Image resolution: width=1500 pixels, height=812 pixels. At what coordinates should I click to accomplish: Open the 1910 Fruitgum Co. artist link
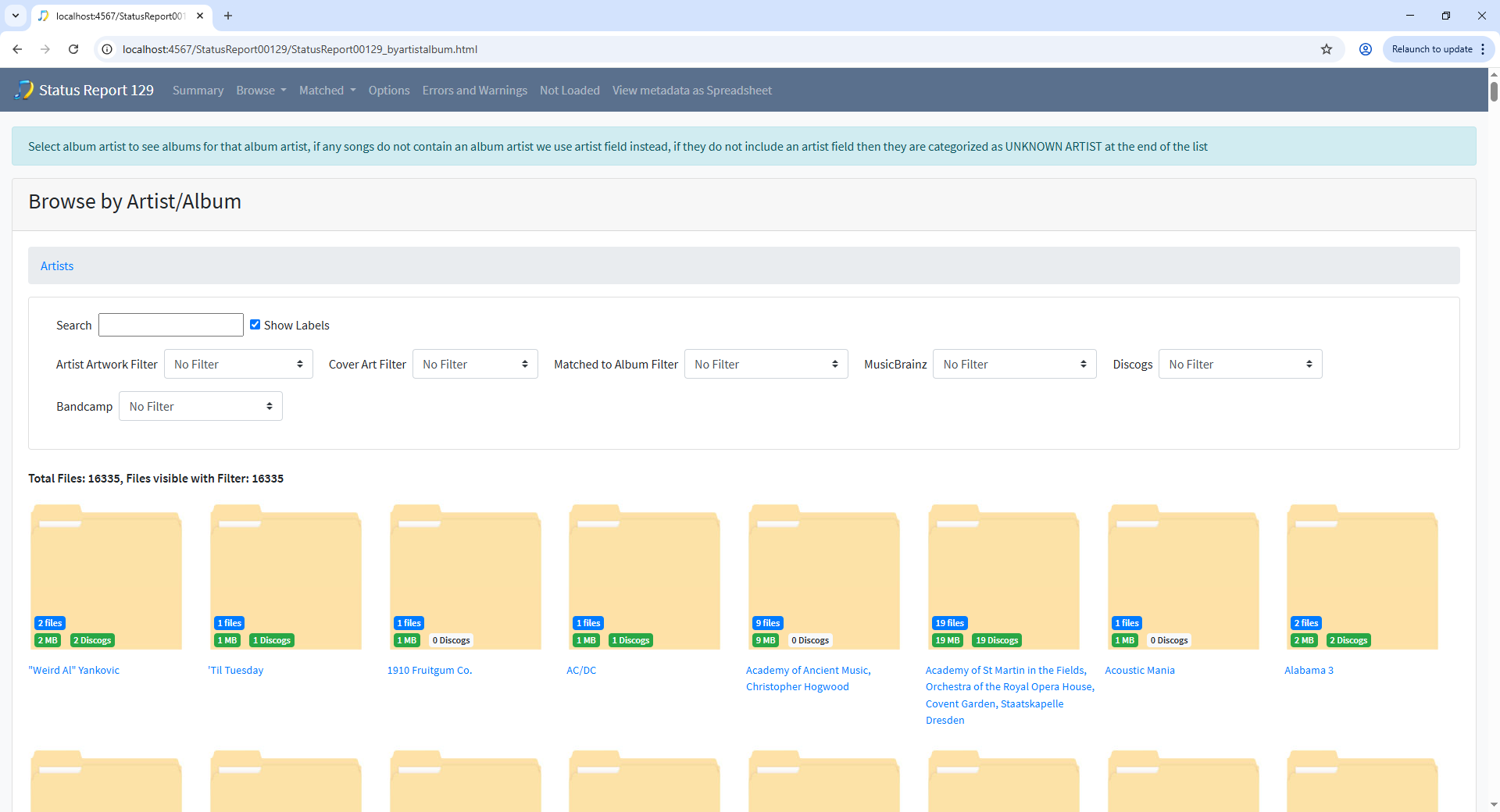click(430, 670)
